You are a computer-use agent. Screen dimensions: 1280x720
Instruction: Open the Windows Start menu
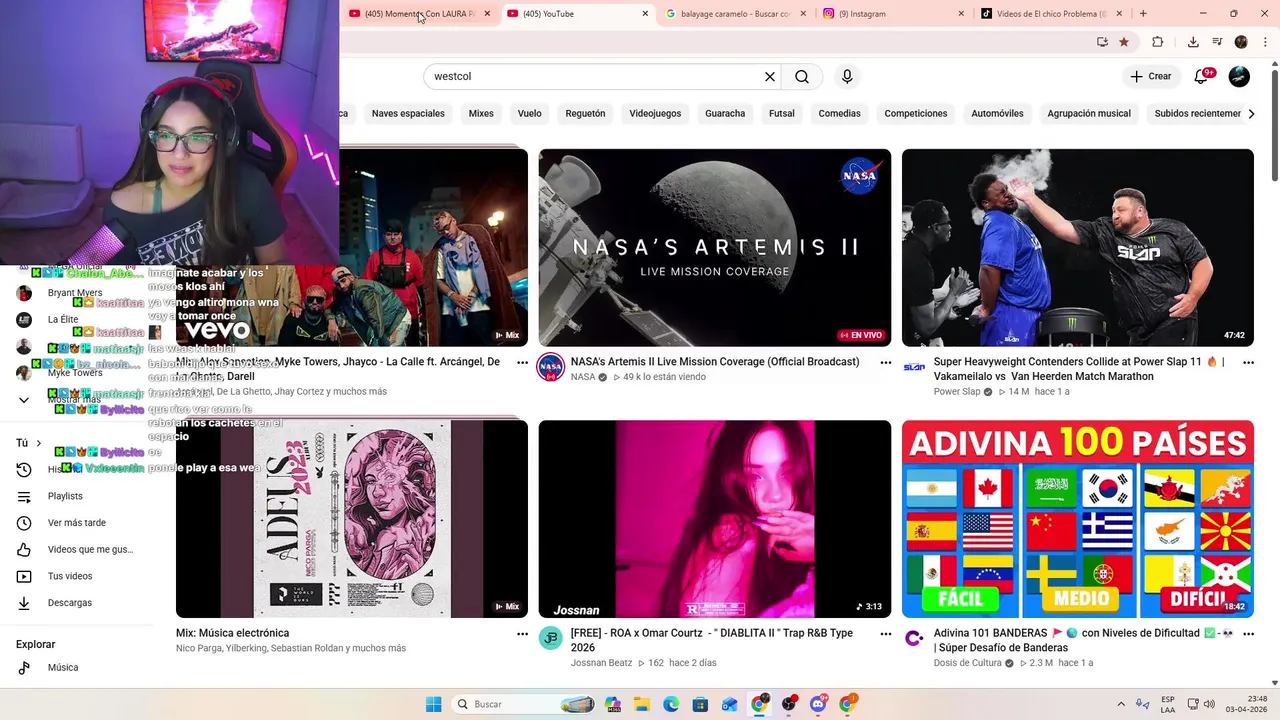433,705
